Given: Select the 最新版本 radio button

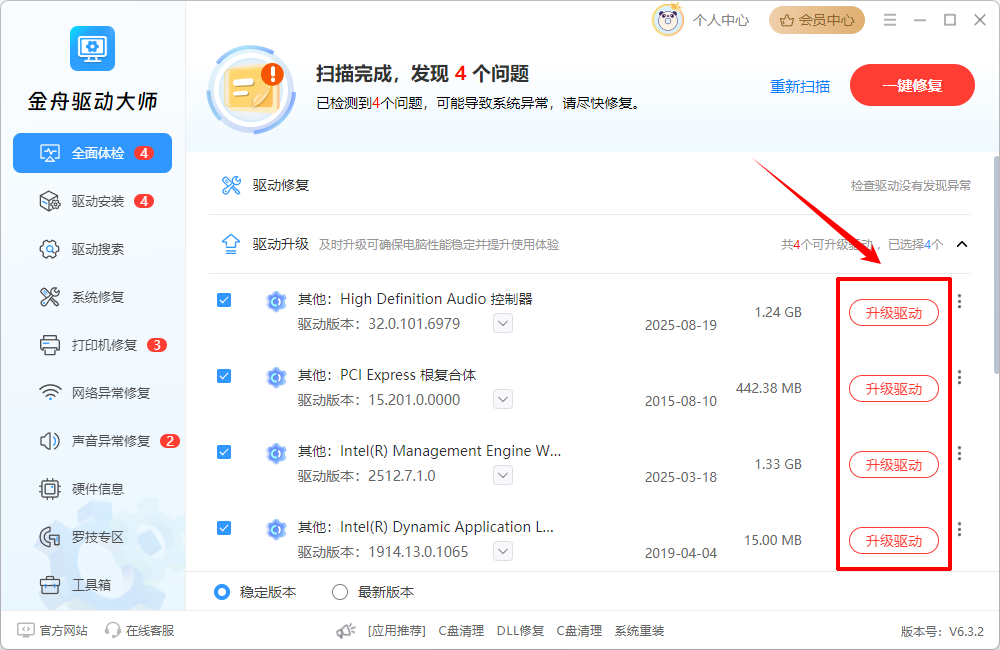Looking at the screenshot, I should pyautogui.click(x=340, y=592).
